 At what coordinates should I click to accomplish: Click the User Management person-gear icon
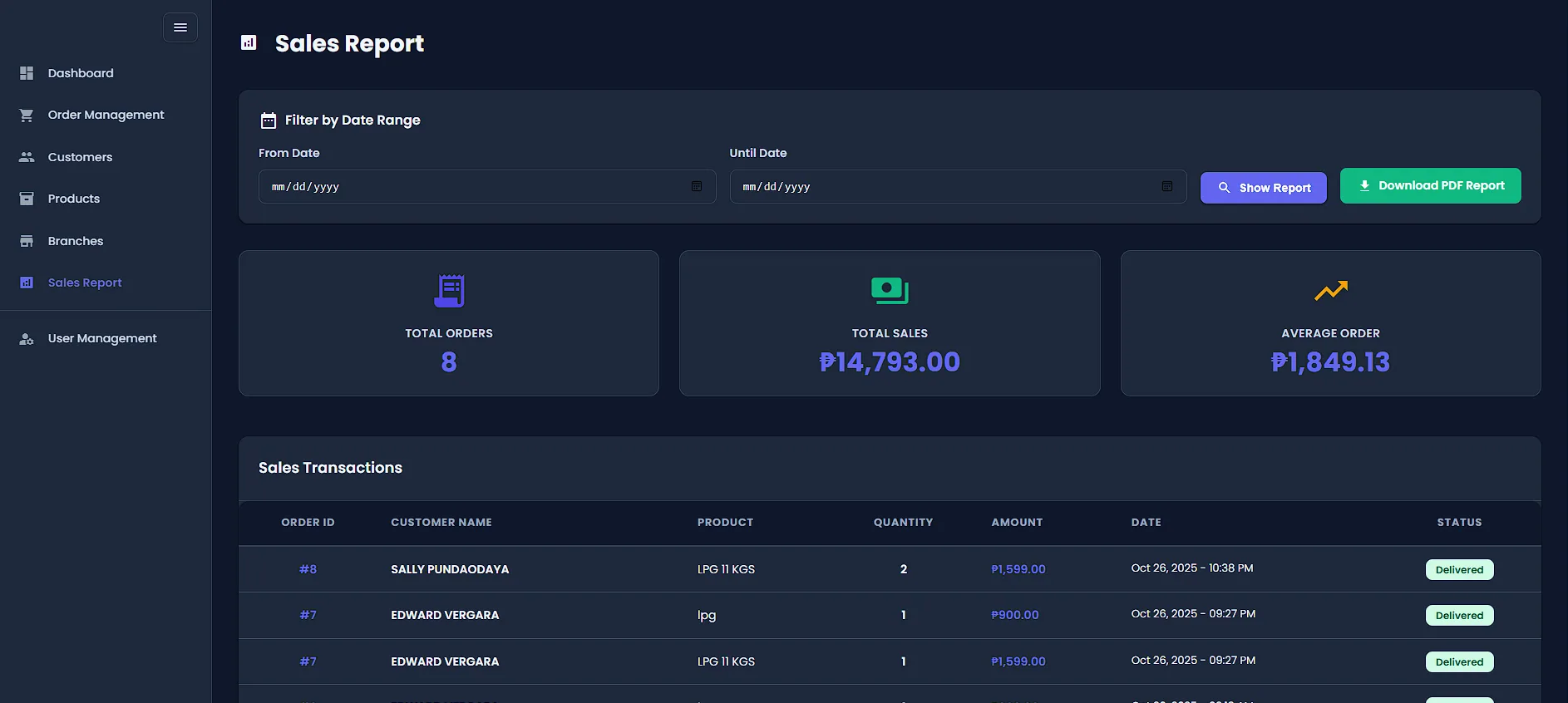coord(27,338)
